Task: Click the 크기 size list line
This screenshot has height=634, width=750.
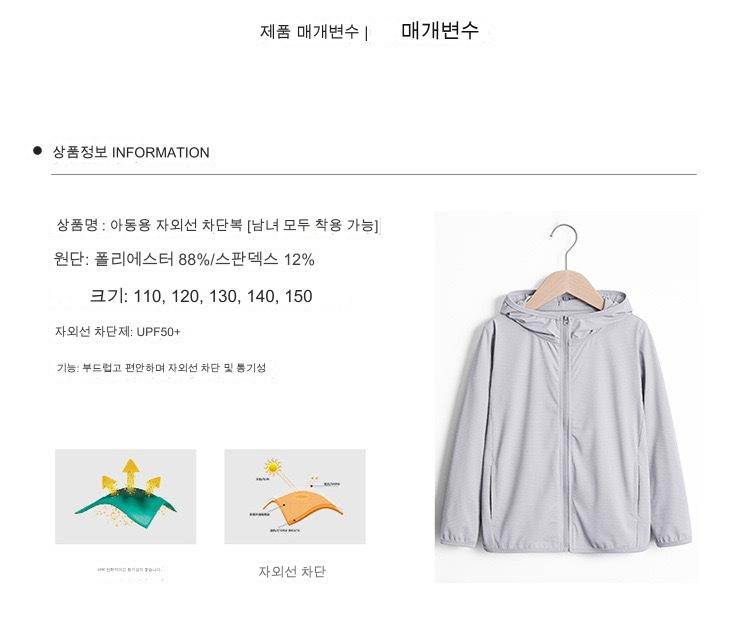Action: [201, 296]
